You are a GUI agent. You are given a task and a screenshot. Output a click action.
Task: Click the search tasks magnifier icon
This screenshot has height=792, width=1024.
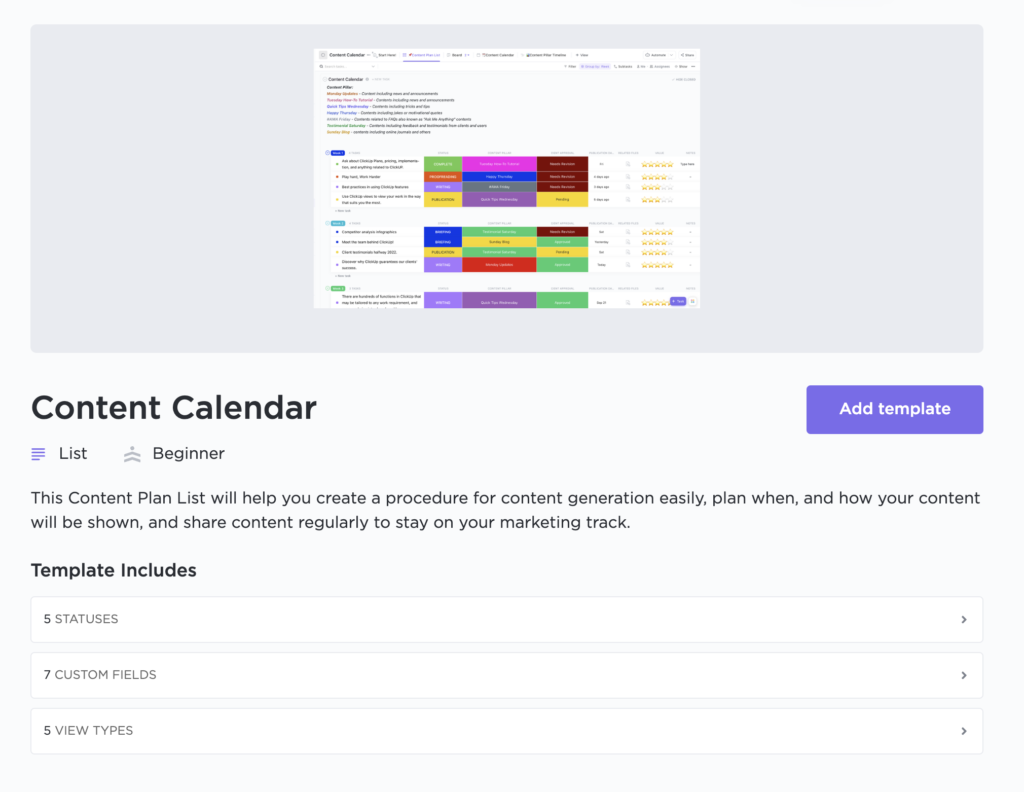pyautogui.click(x=321, y=67)
